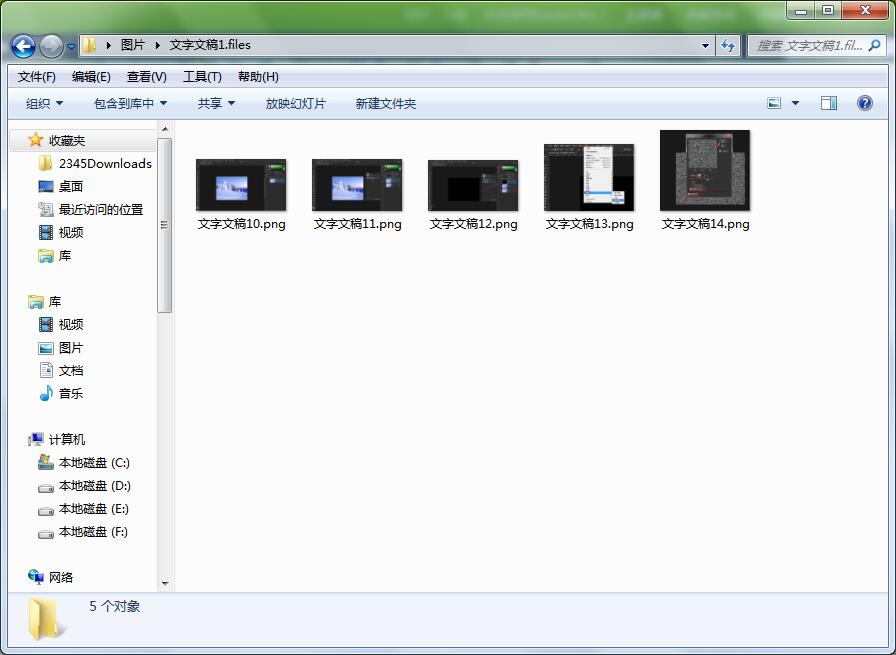
Task: Click the change view icon
Action: [x=774, y=103]
